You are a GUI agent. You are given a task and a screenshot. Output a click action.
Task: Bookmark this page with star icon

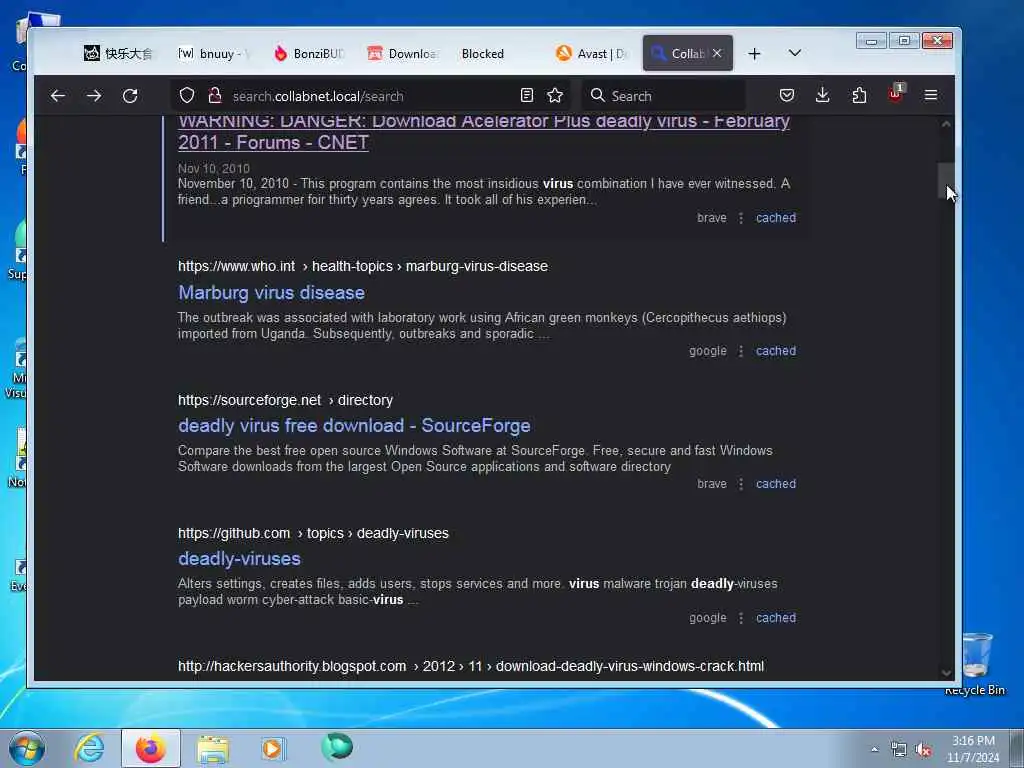555,96
